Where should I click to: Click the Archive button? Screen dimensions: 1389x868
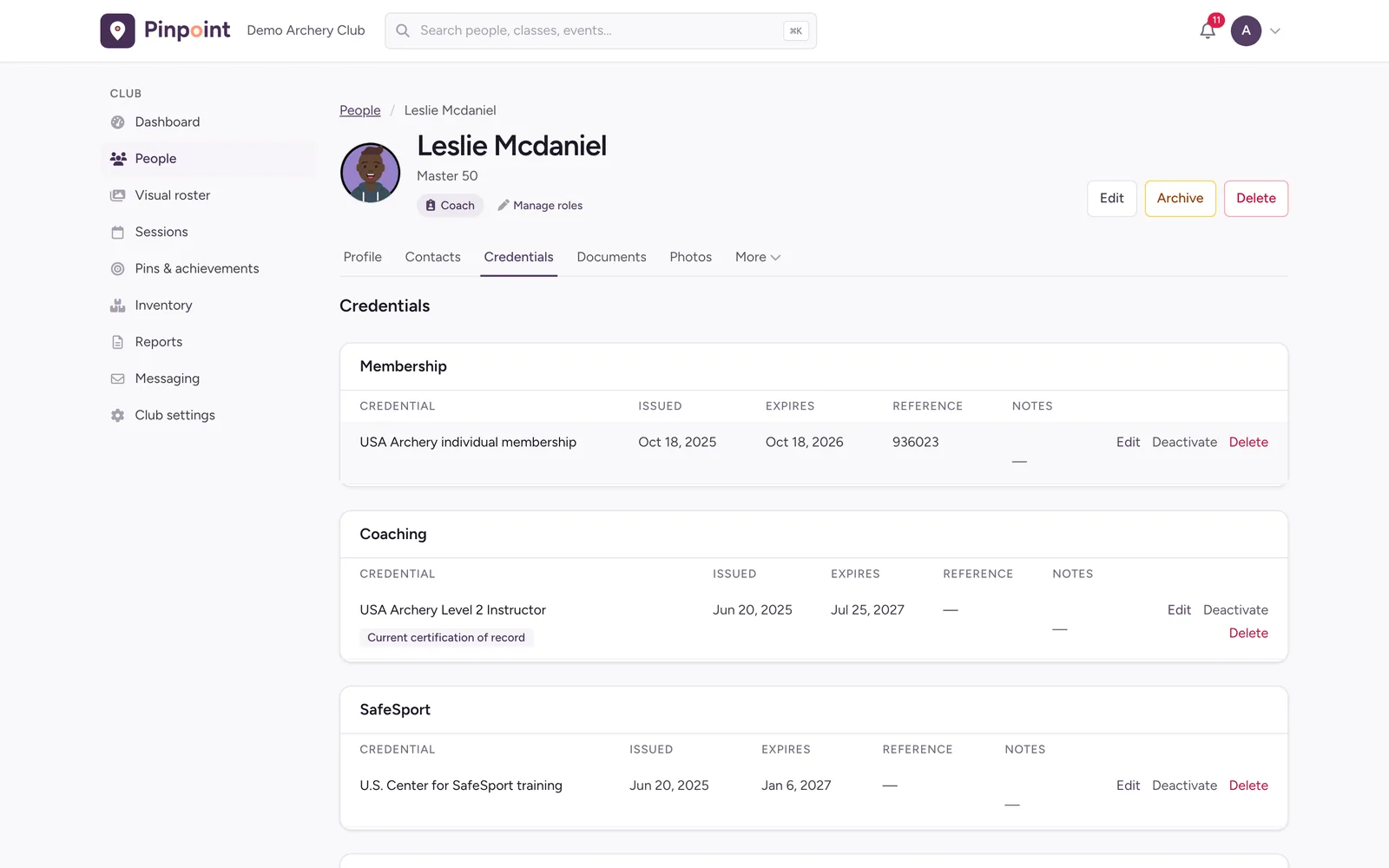[1180, 199]
